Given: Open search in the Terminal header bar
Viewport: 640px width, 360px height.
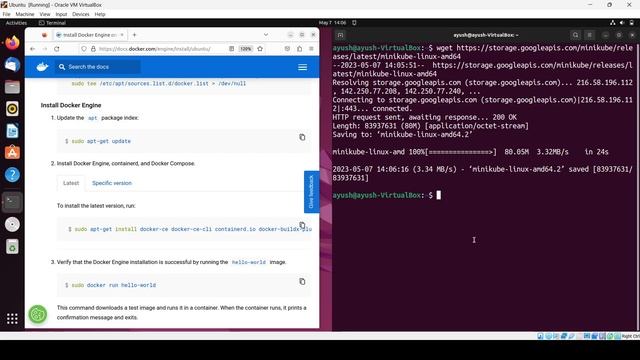Looking at the screenshot, I should click(x=576, y=35).
